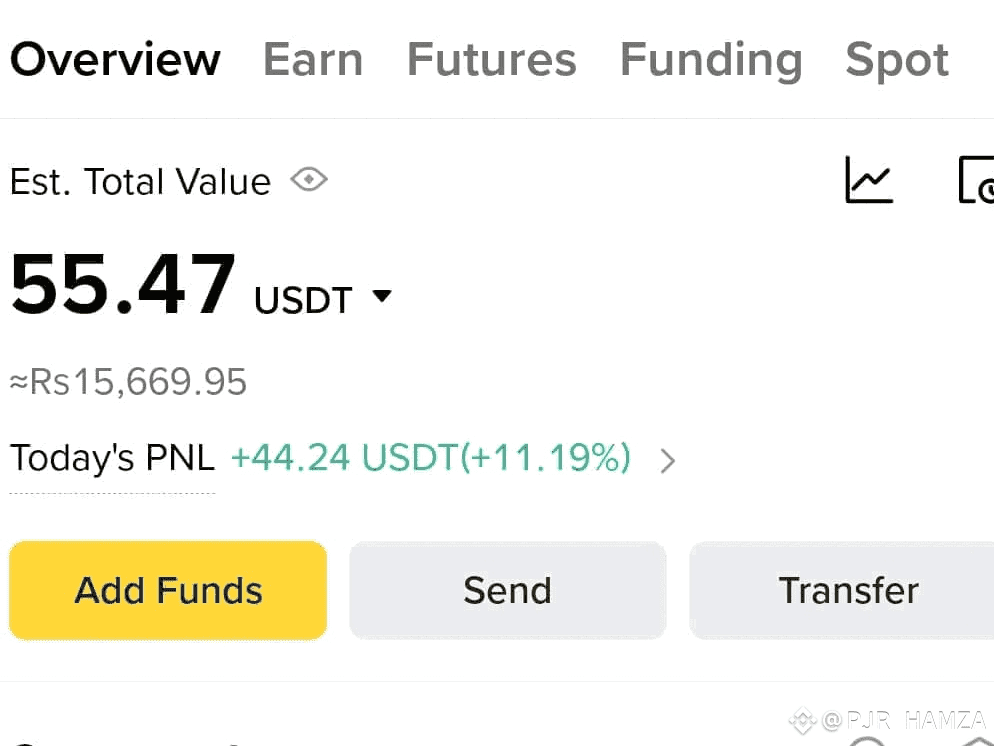Tap the Send button
The height and width of the screenshot is (746, 994).
point(508,590)
